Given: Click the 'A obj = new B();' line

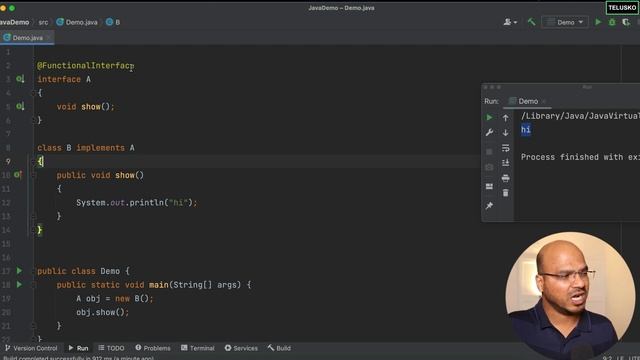Looking at the screenshot, I should click(115, 298).
